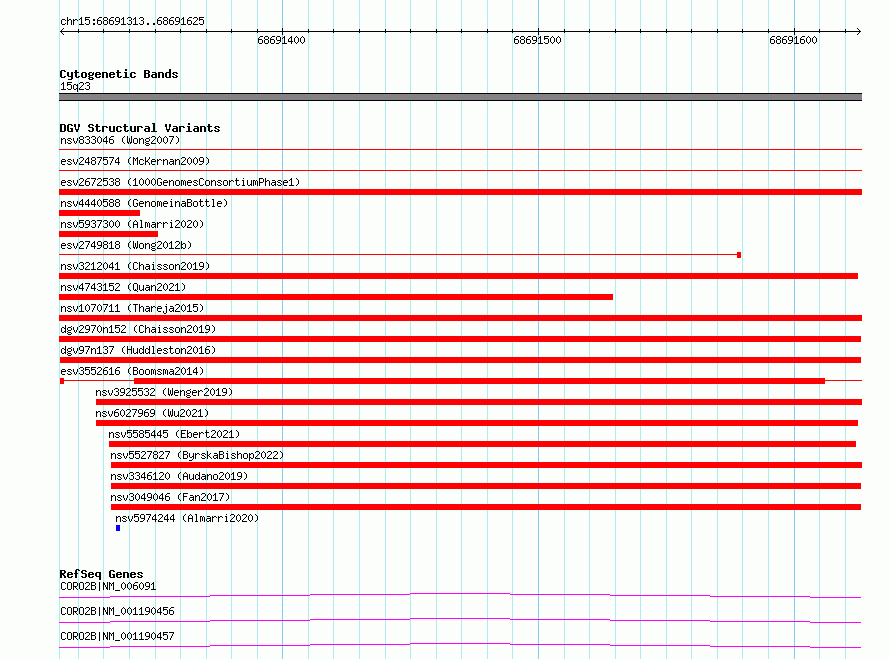This screenshot has height=659, width=890.
Task: Click the Cytogenetic Bands track title
Action: (119, 74)
